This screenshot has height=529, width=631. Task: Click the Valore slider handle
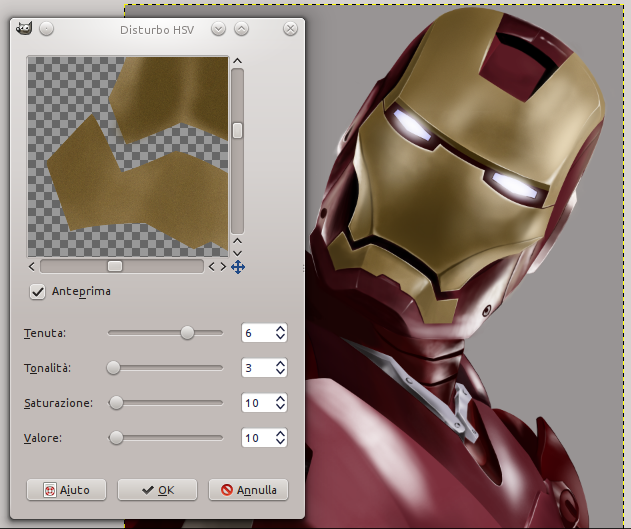116,438
